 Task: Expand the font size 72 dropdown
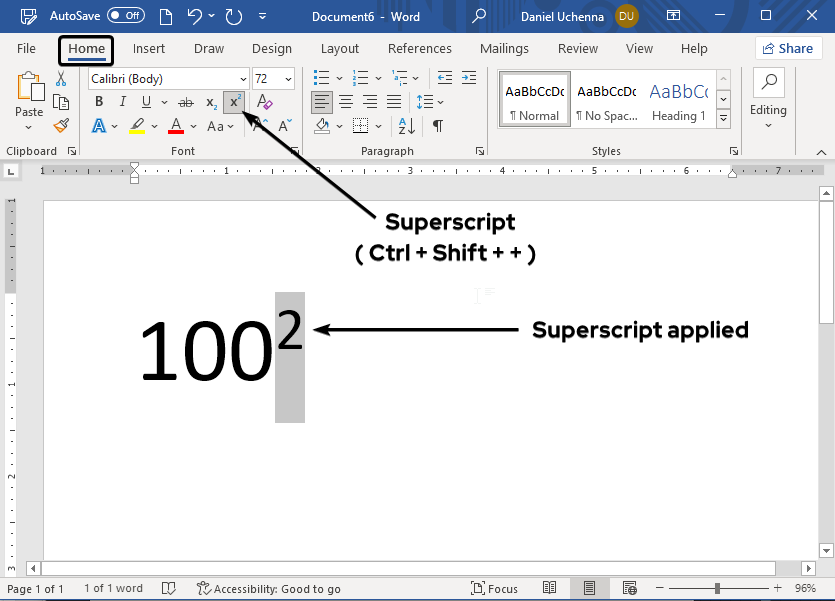tap(289, 79)
